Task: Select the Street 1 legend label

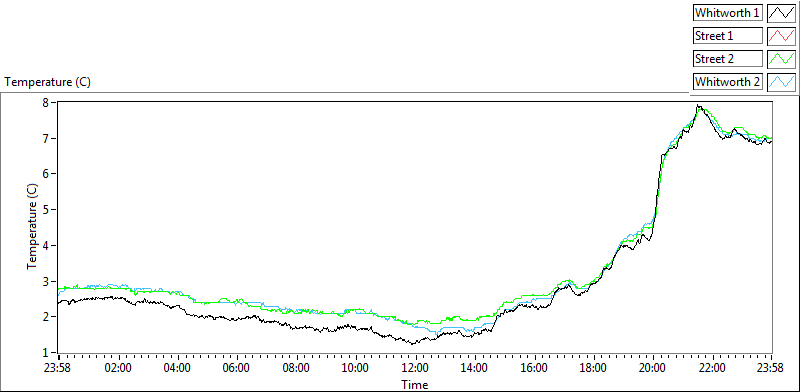Action: (728, 36)
